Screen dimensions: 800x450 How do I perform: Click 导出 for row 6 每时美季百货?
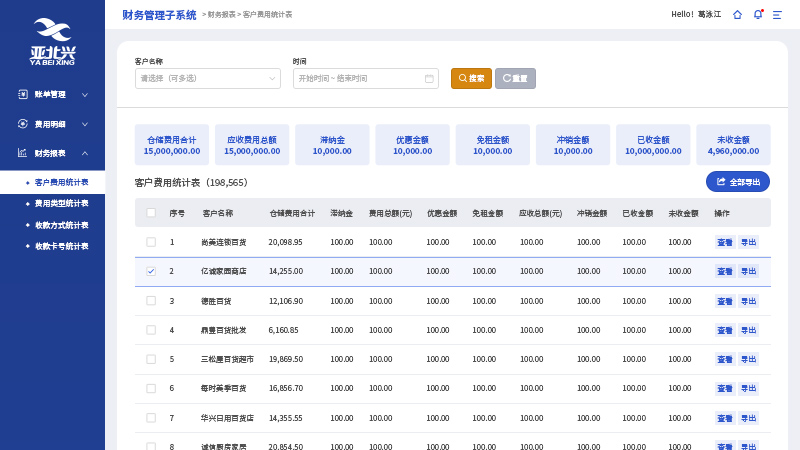pyautogui.click(x=748, y=388)
